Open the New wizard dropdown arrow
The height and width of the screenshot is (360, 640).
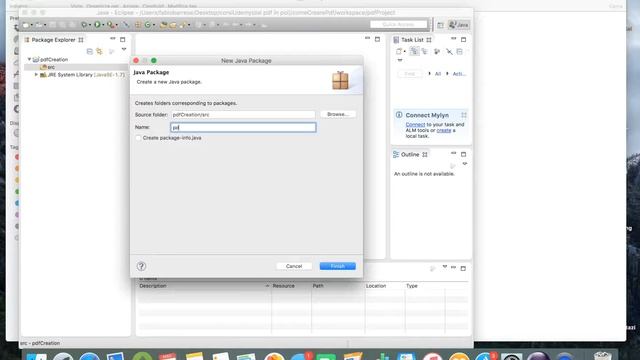pos(32,25)
